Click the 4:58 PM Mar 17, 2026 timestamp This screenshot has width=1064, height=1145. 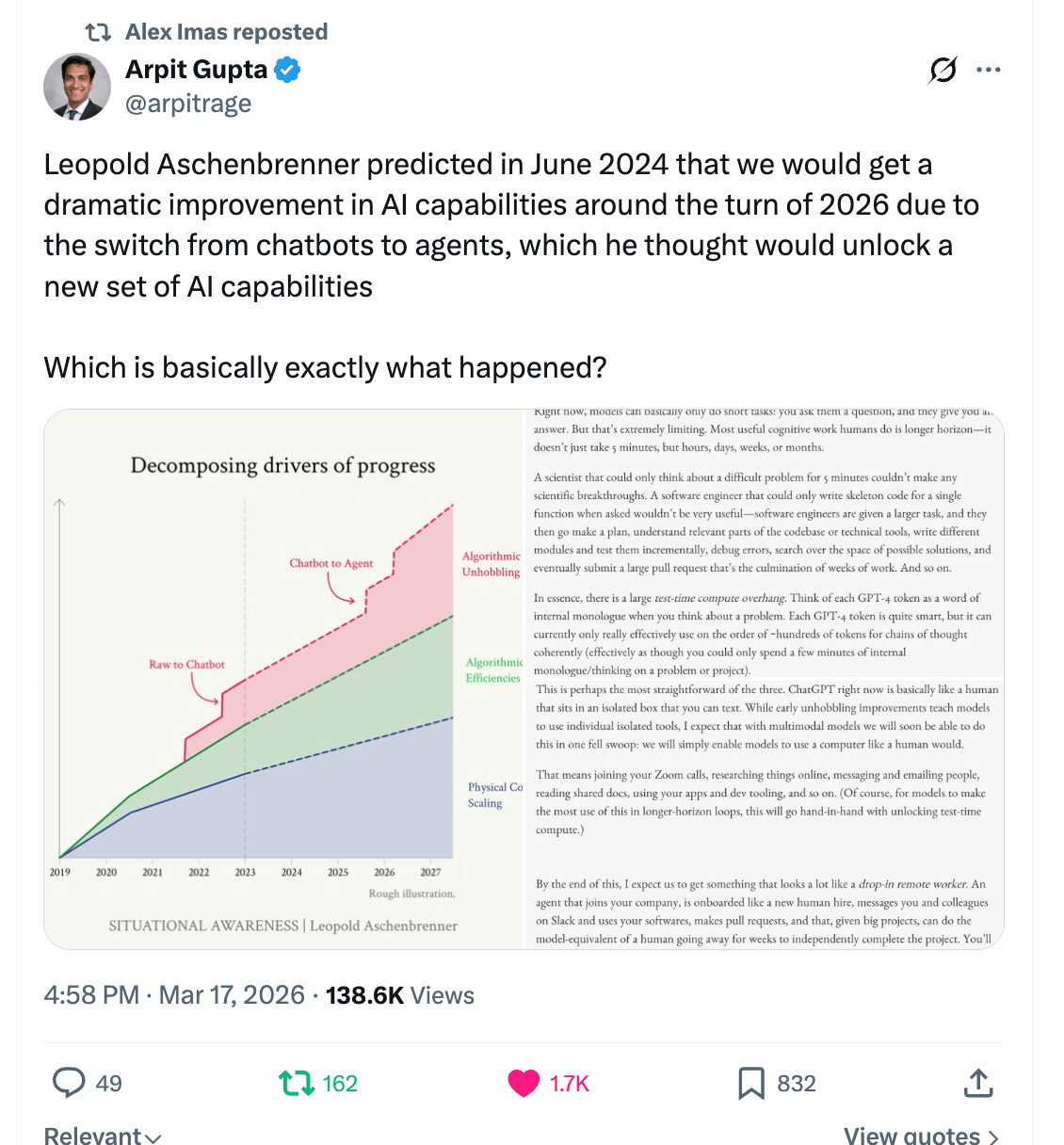(x=174, y=995)
